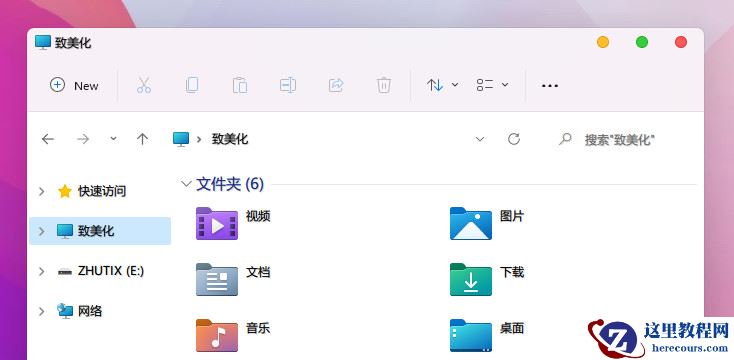
Task: Expand address bar history dropdown
Action: coord(480,139)
